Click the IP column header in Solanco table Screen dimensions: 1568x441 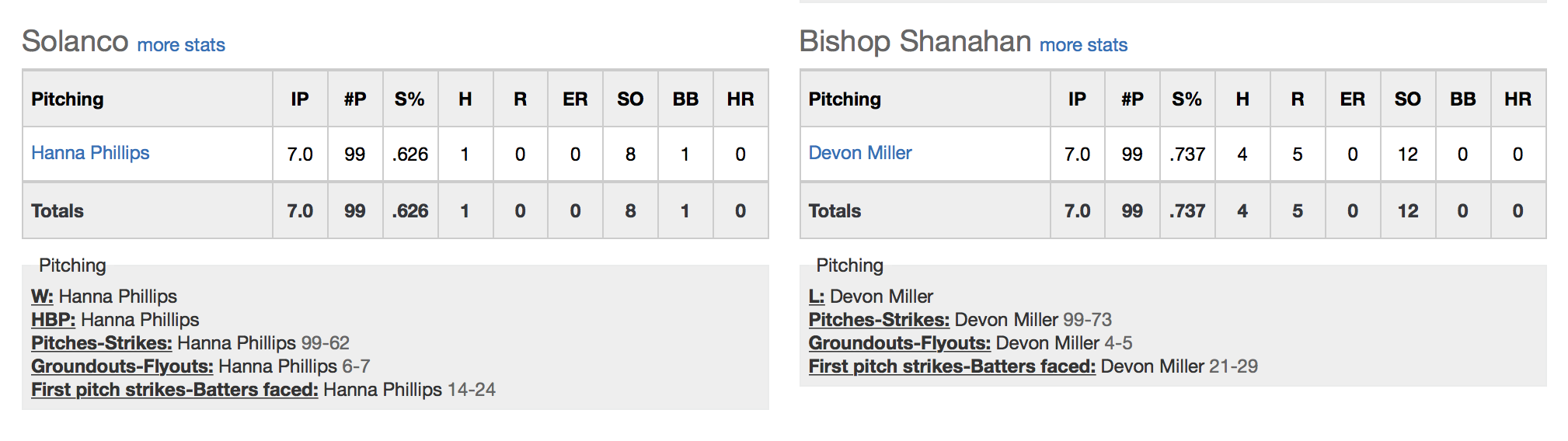click(300, 99)
